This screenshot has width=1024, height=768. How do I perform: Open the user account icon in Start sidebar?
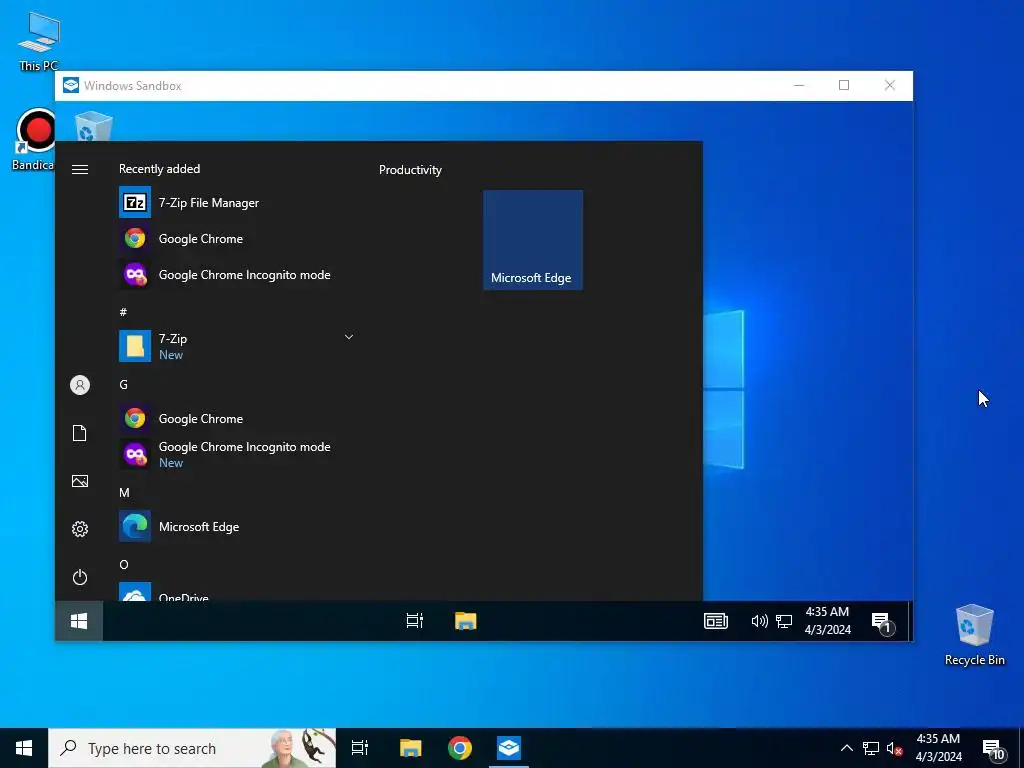[80, 385]
